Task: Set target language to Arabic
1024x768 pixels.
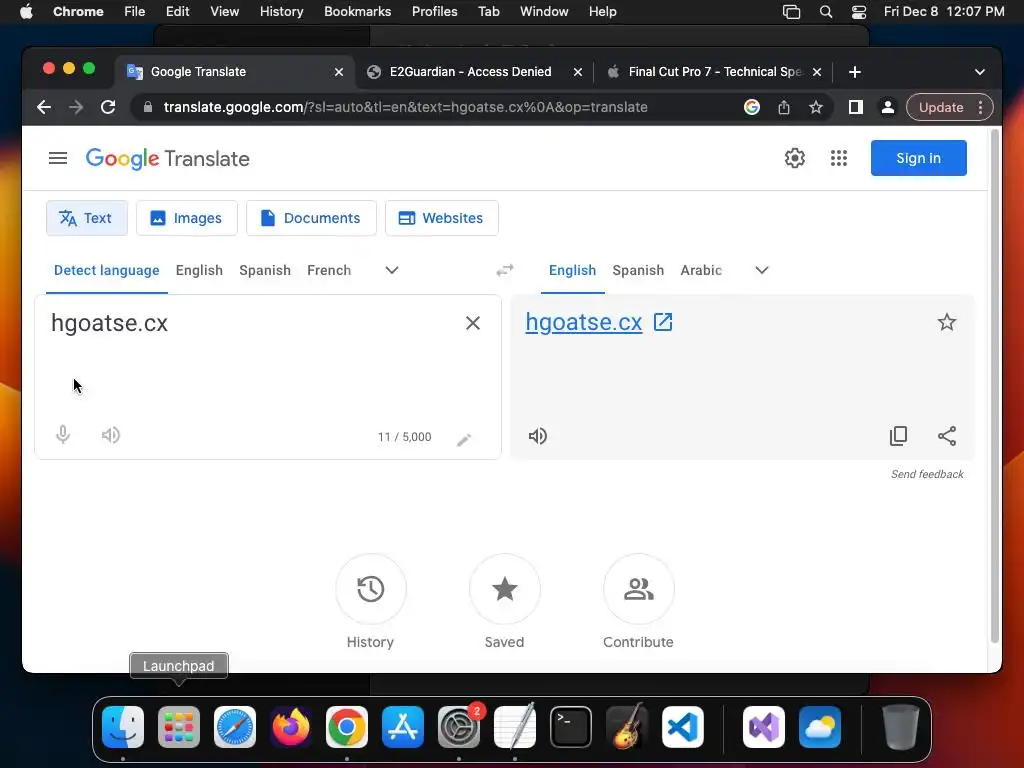Action: [701, 270]
